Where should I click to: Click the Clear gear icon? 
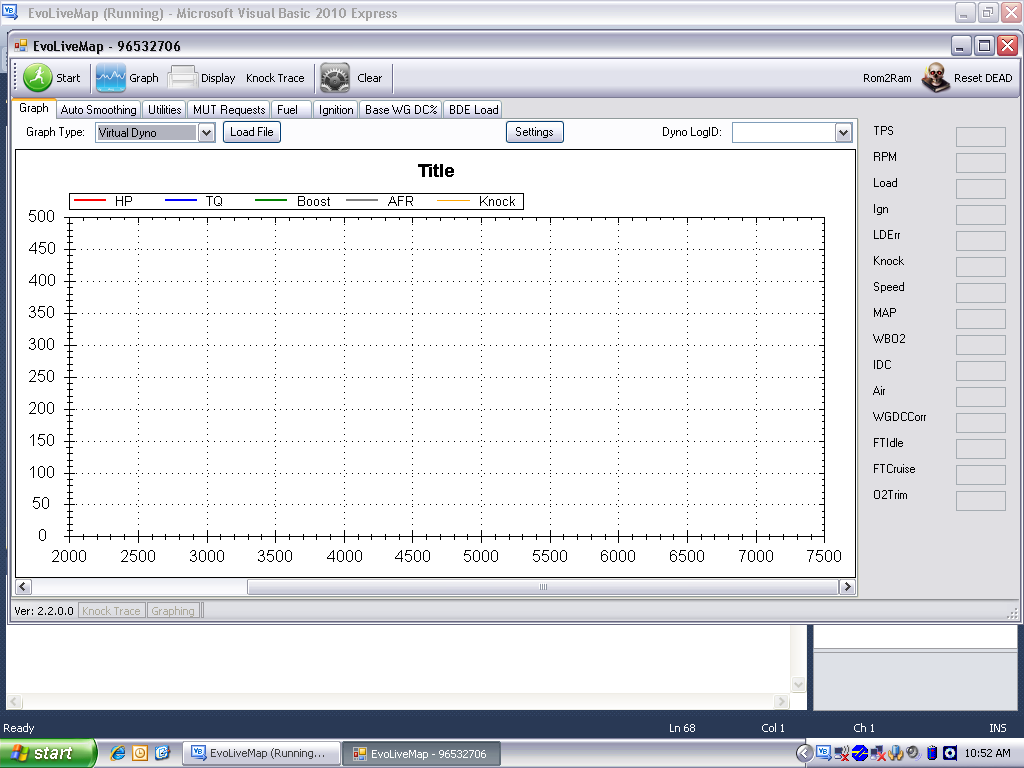(x=335, y=78)
